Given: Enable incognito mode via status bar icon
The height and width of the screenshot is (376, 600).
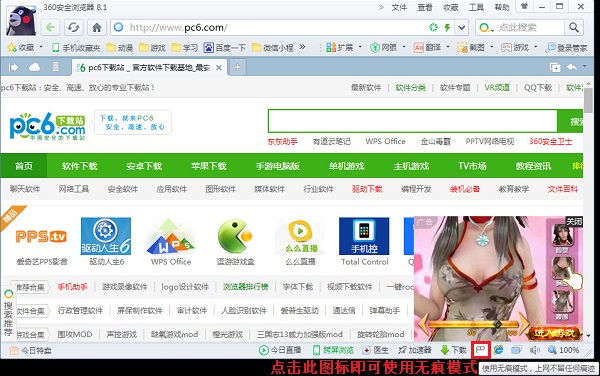Looking at the screenshot, I should coord(480,350).
